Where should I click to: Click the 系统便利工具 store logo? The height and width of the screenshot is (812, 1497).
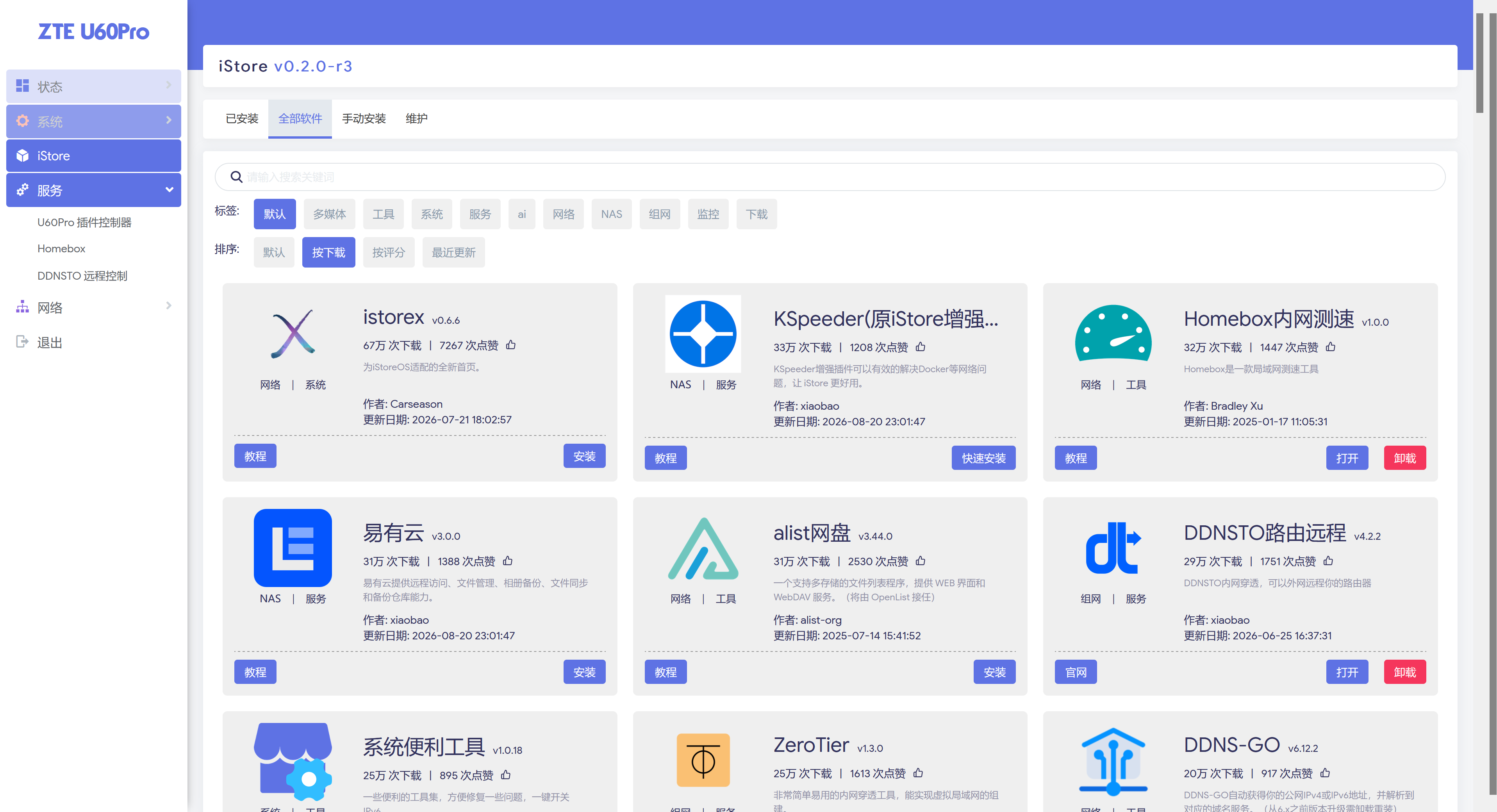tap(293, 762)
